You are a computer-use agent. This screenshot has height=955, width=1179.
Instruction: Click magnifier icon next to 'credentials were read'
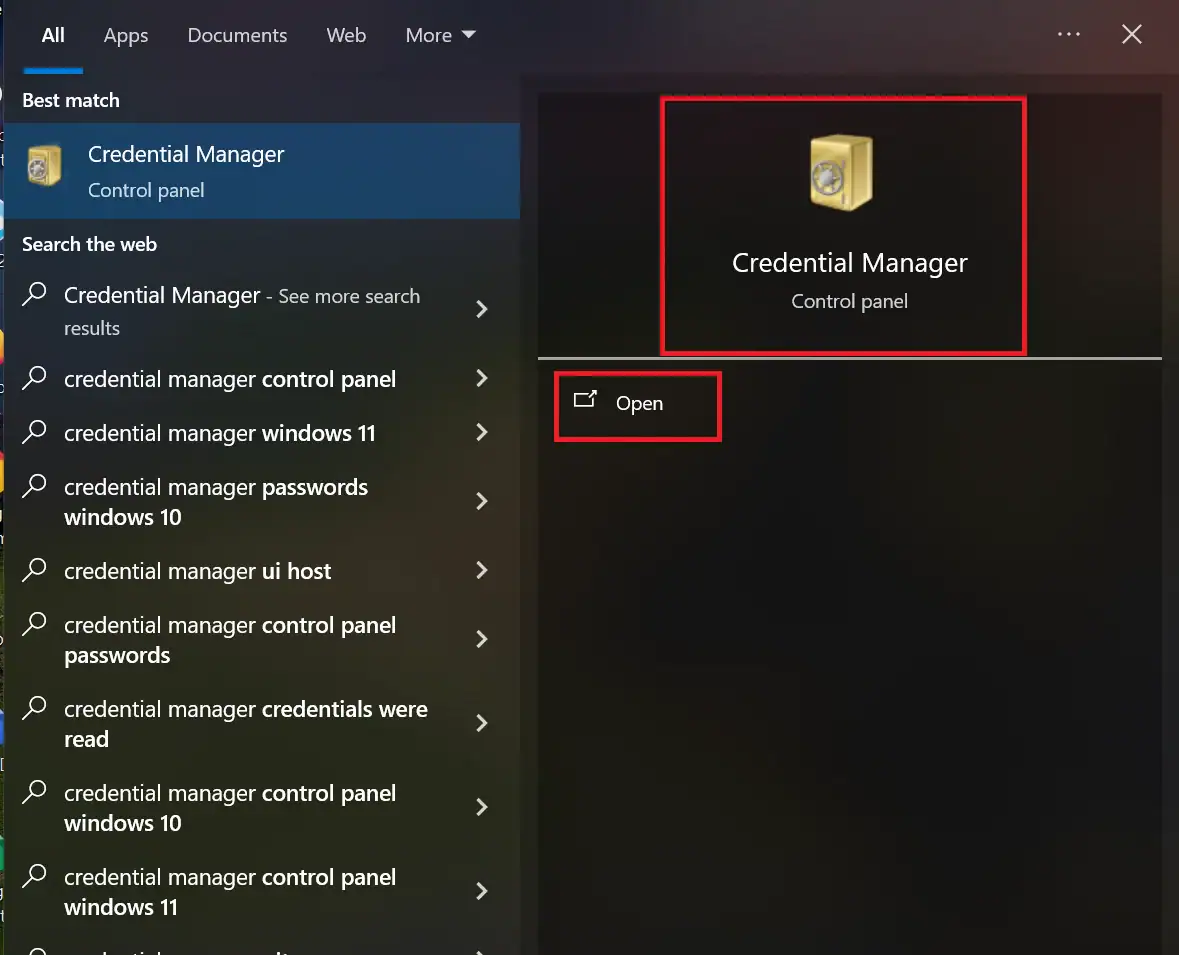[35, 709]
